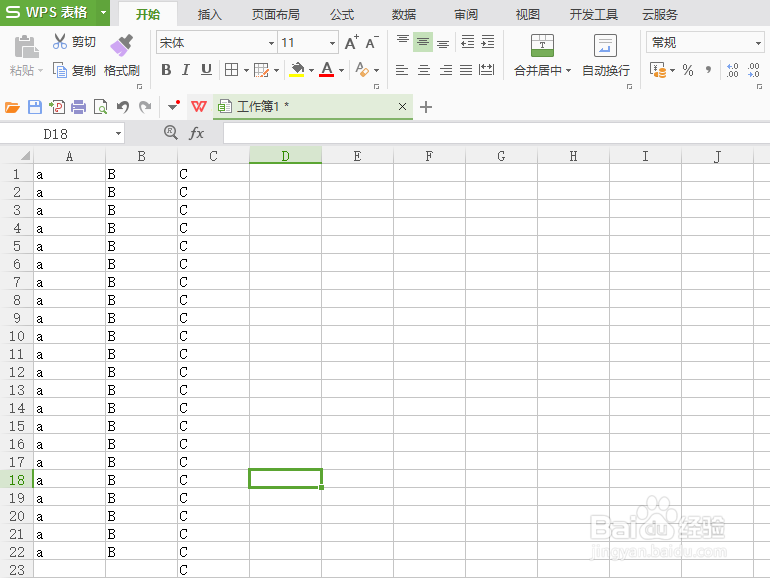
Task: Apply yellow fill color bucket
Action: 297,70
